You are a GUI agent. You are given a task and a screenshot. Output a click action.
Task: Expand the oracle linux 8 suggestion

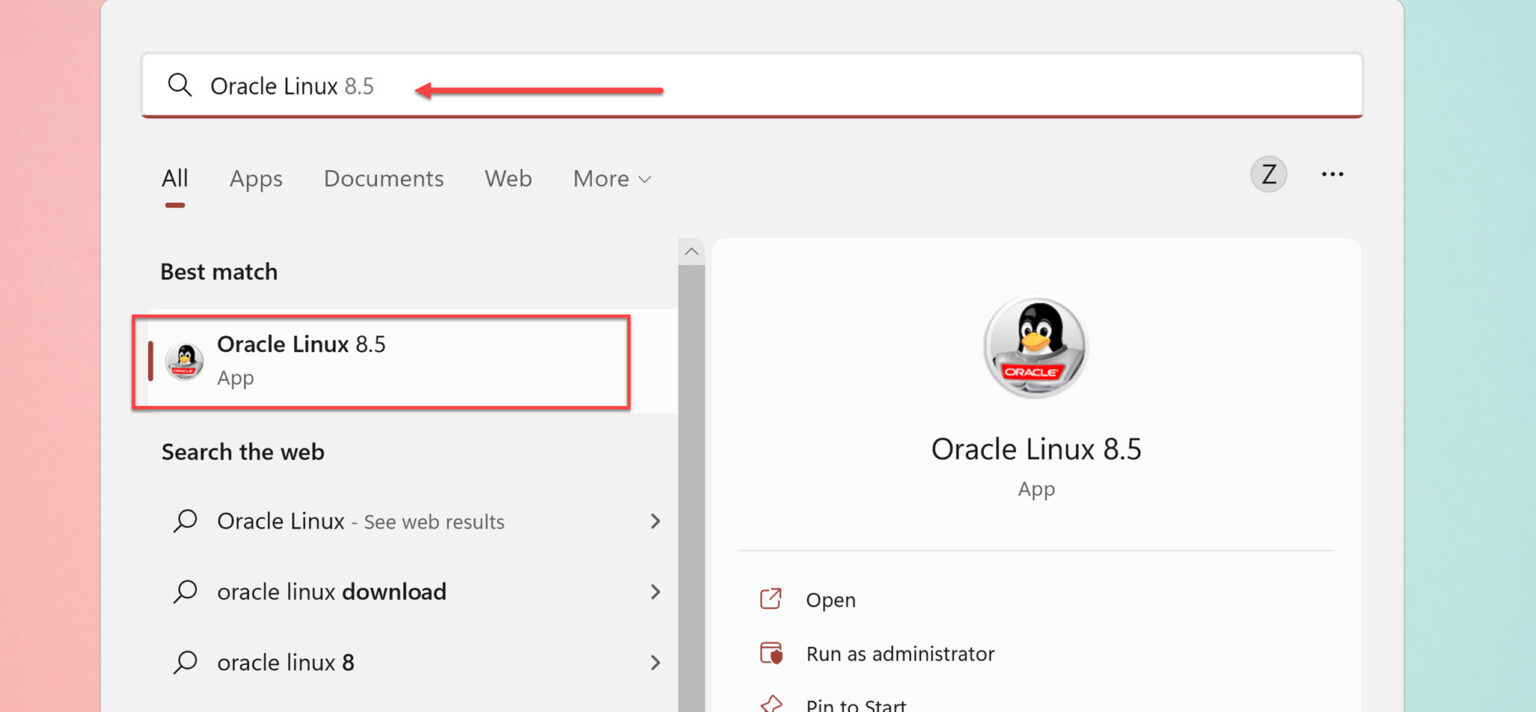[655, 662]
